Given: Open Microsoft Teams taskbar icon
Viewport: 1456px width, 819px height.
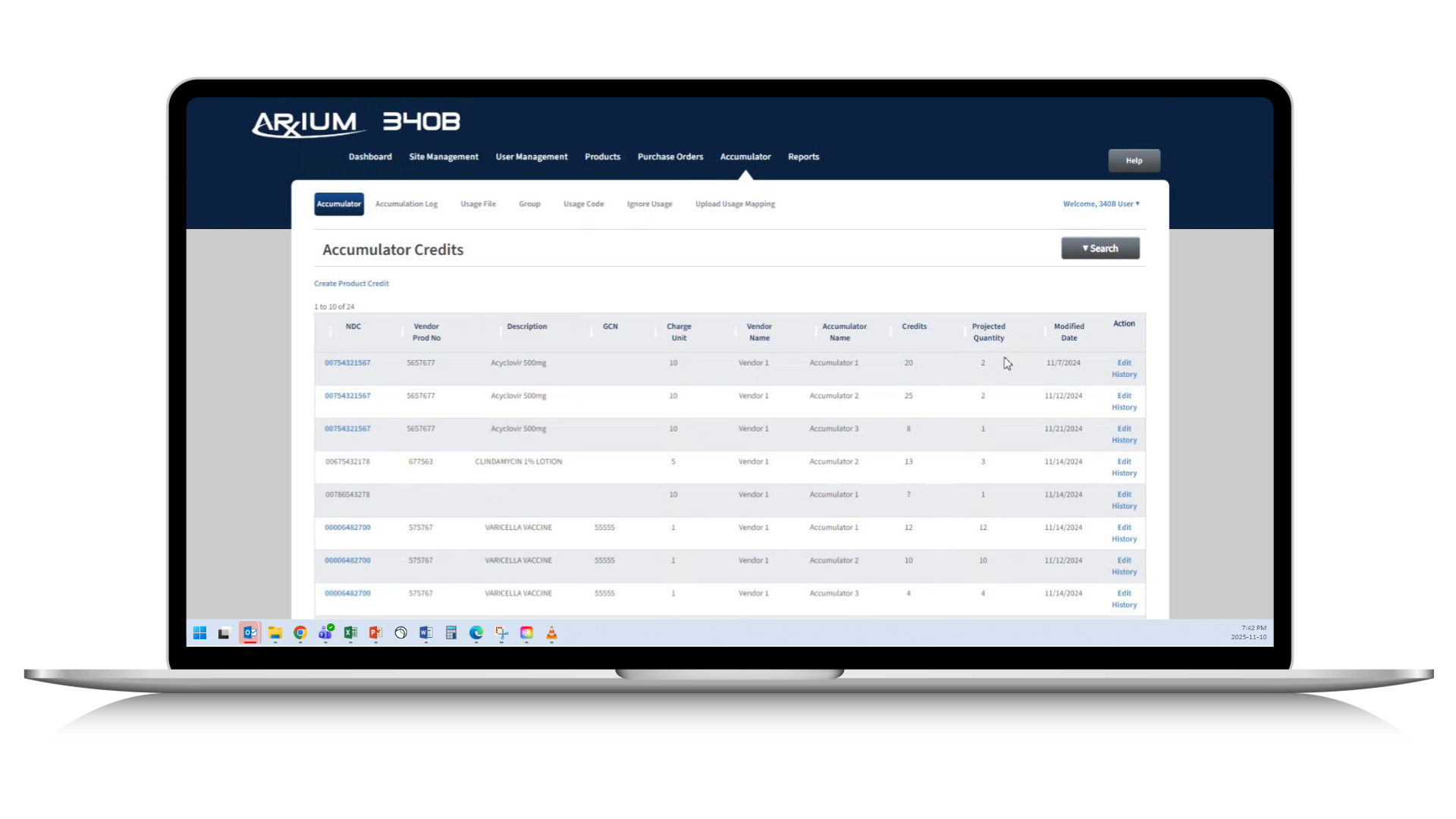Looking at the screenshot, I should pyautogui.click(x=325, y=633).
